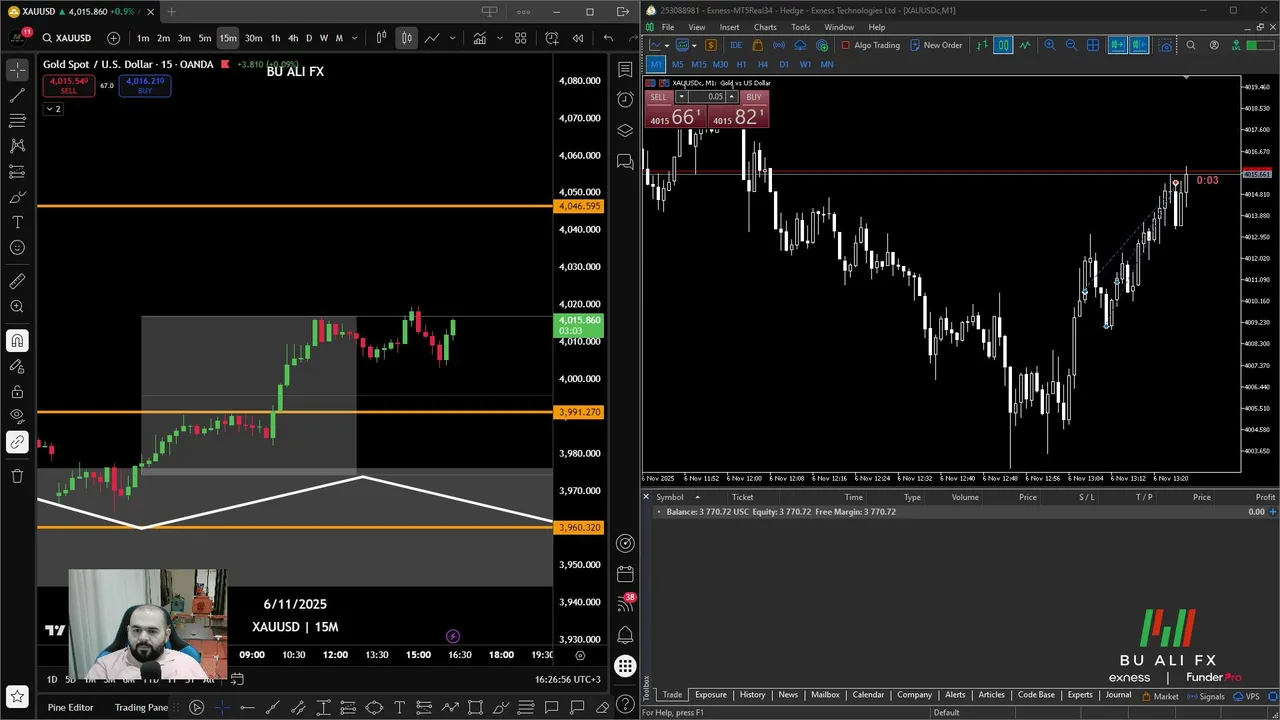Edit the 0.05 lot size field
1280x720 pixels.
[x=707, y=97]
